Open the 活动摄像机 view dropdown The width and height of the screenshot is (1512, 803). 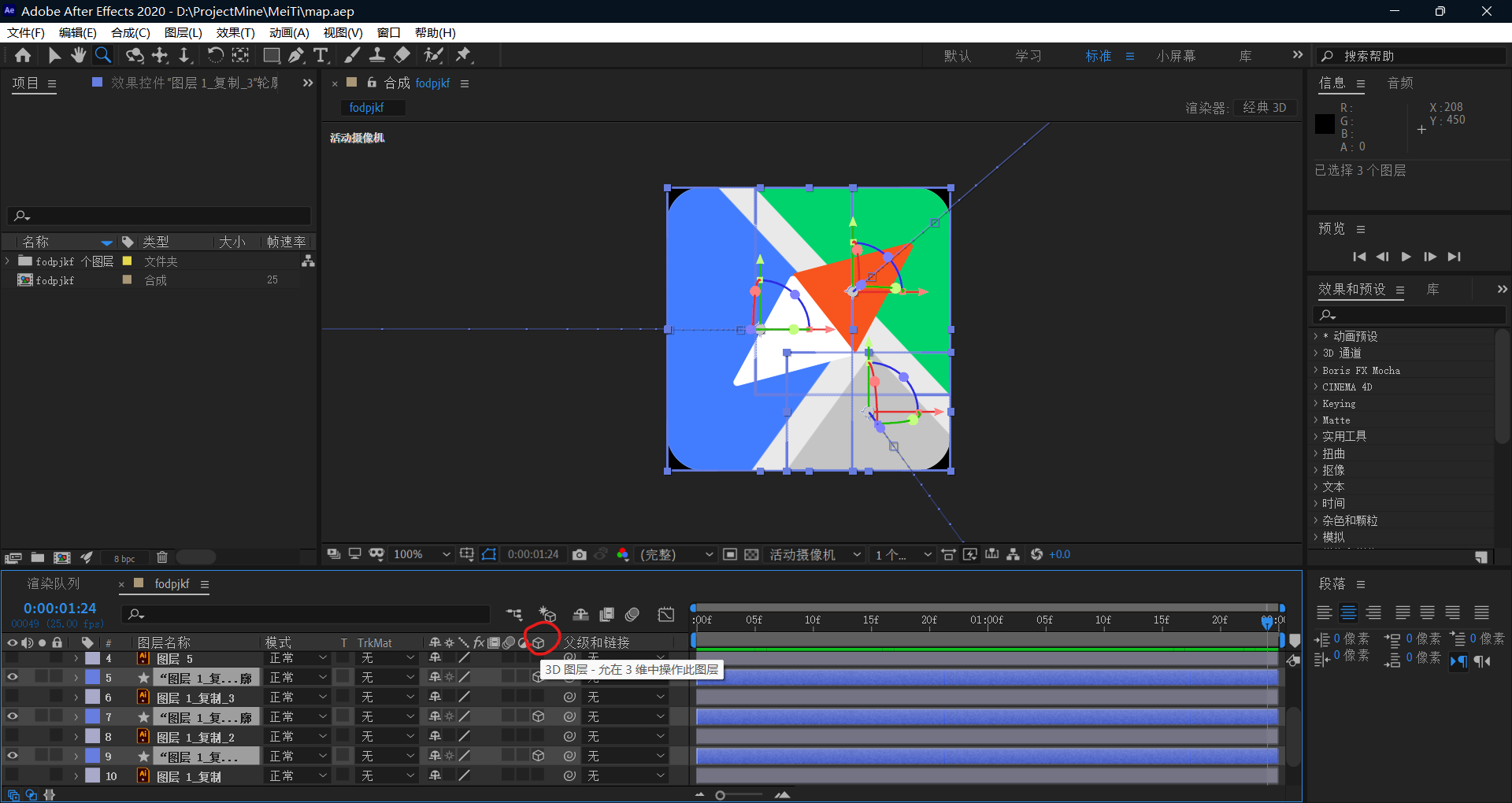(x=815, y=555)
